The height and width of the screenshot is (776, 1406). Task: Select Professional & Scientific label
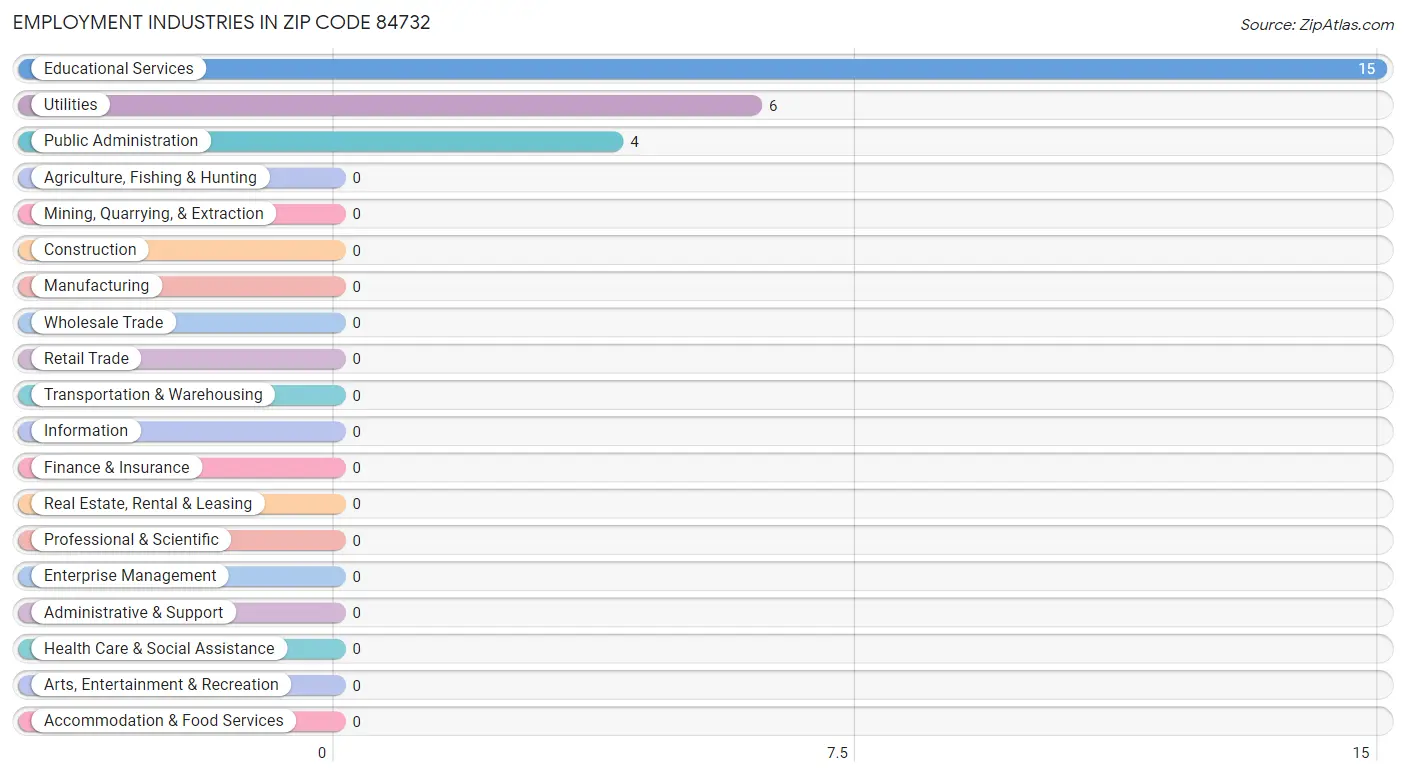click(x=131, y=540)
